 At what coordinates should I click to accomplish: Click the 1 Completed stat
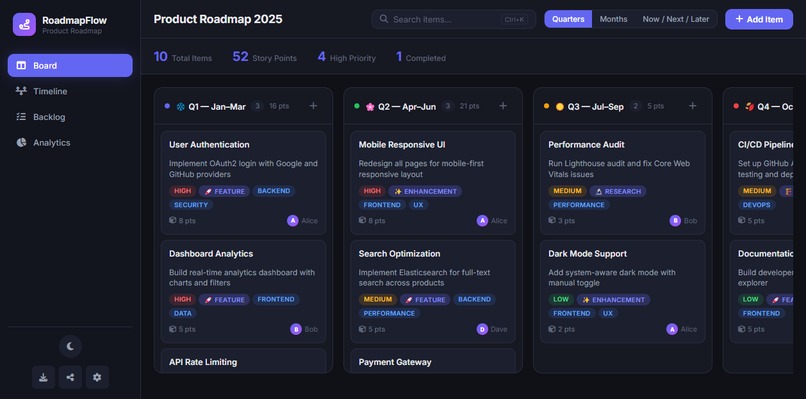click(420, 57)
